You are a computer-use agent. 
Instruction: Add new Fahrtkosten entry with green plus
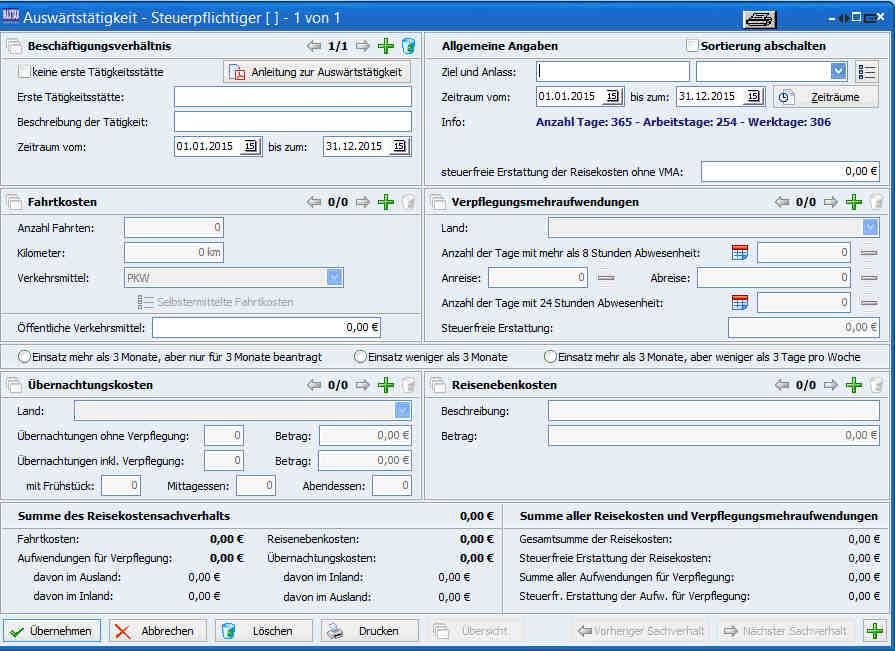point(386,202)
